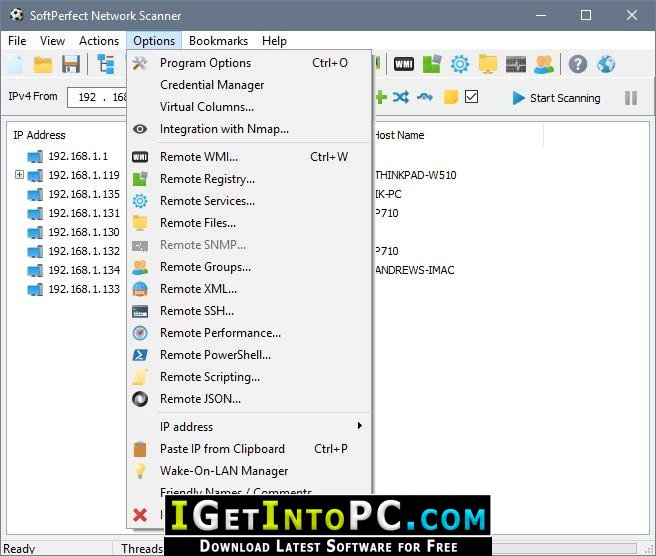The width and height of the screenshot is (656, 556).
Task: Click the IPv4 From address field
Action: coord(97,97)
